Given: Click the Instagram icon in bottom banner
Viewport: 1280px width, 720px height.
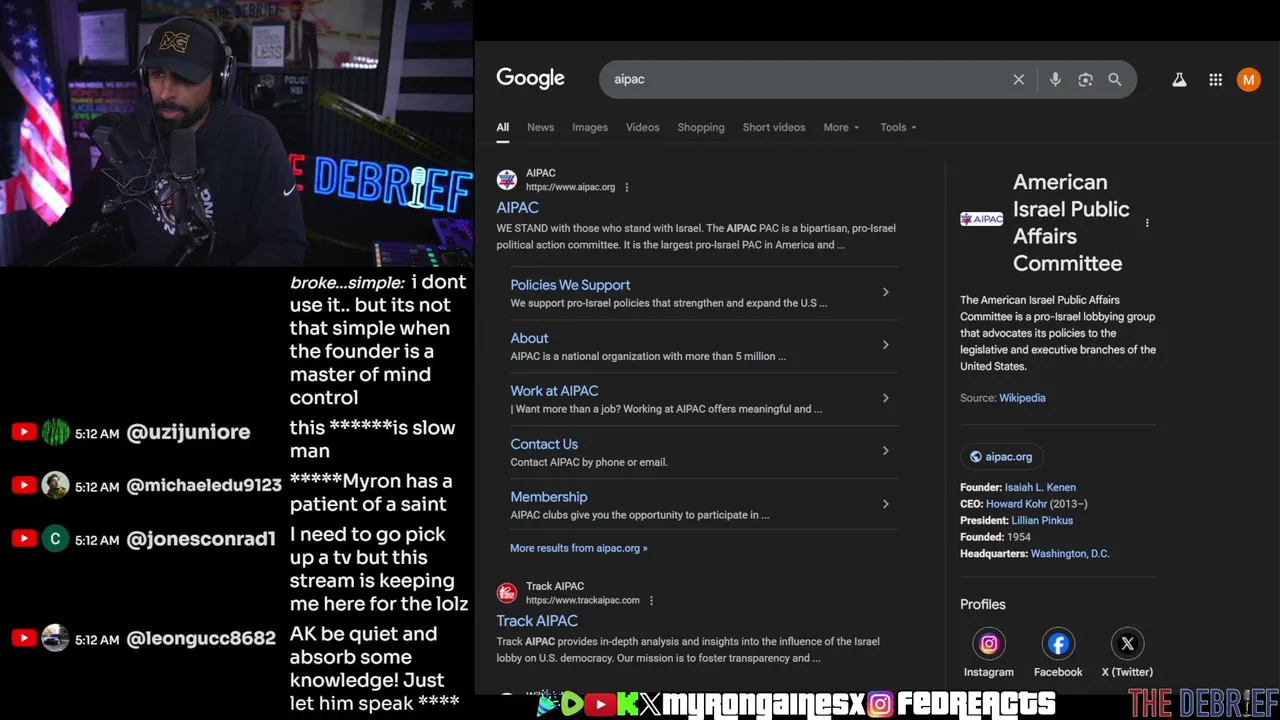Looking at the screenshot, I should tap(880, 704).
